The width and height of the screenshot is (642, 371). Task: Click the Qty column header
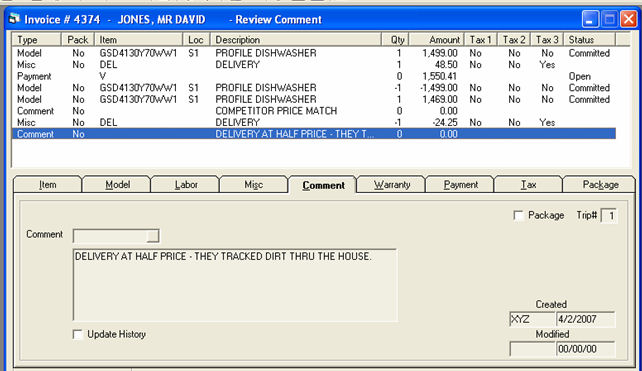tap(395, 40)
